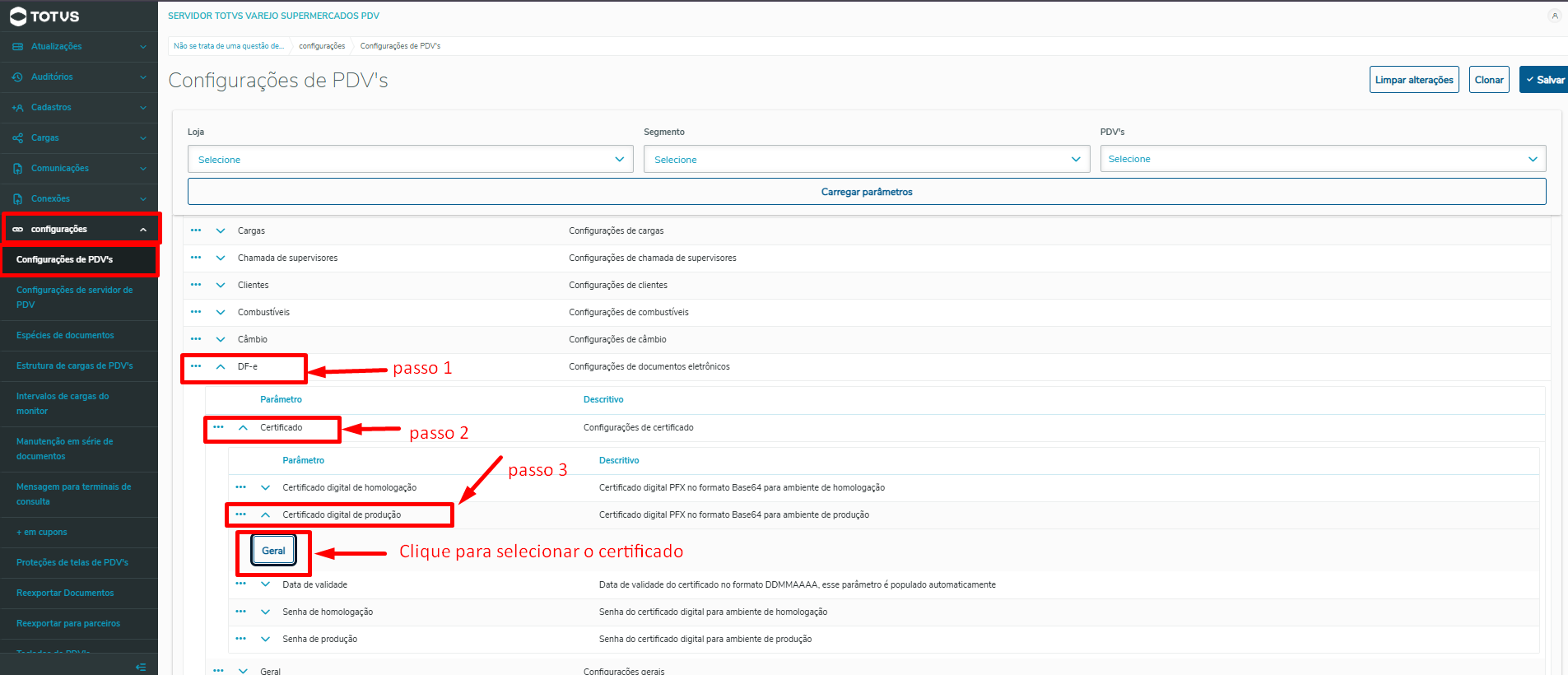Expand the Cargas sidebar menu
The height and width of the screenshot is (675, 1568).
coord(143,138)
